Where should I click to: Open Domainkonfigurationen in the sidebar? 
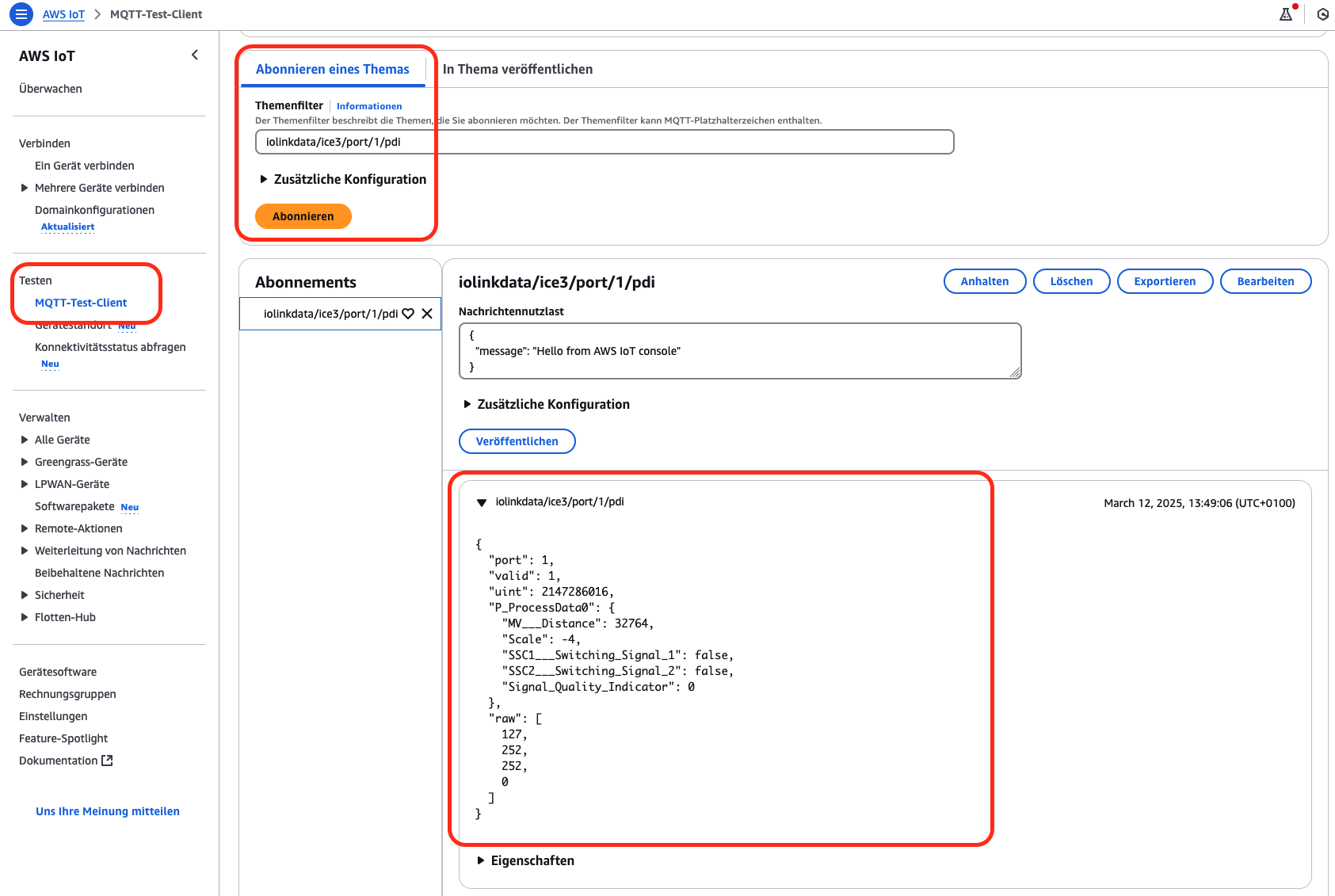[x=95, y=210]
